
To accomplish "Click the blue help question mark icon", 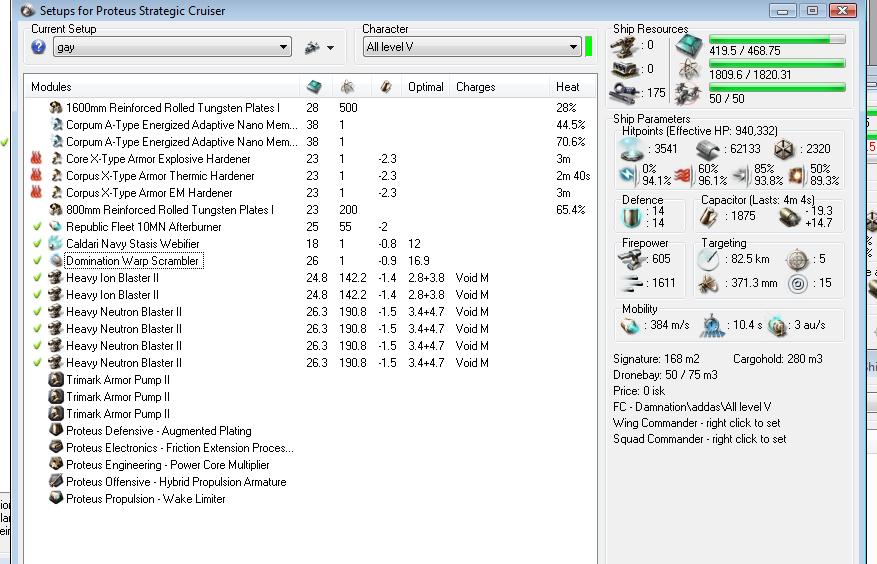I will pyautogui.click(x=39, y=47).
